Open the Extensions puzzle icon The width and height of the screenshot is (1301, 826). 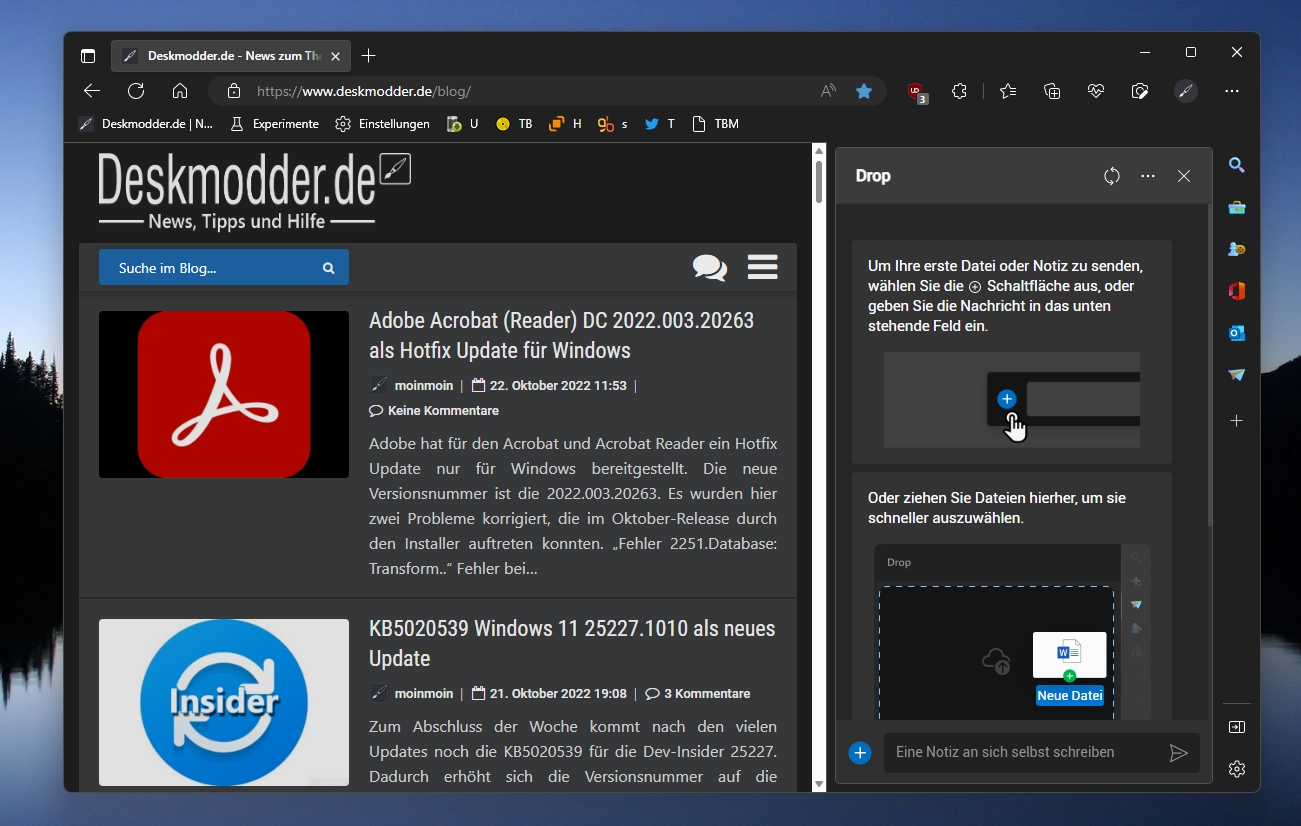tap(960, 91)
